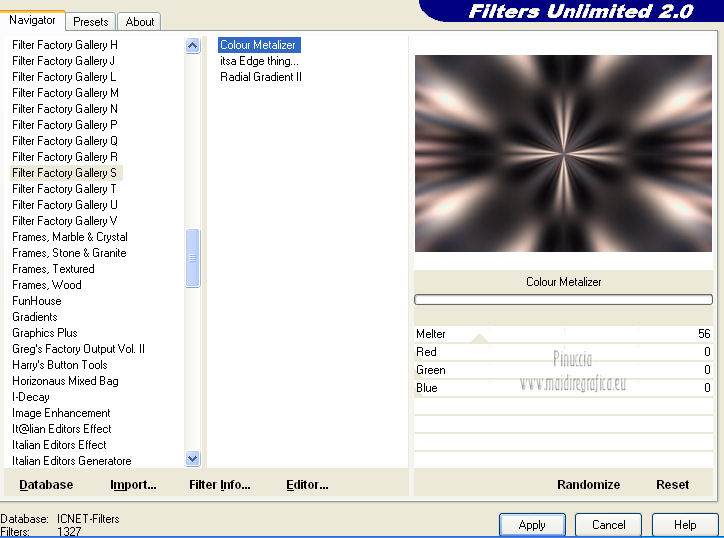Select Filter Factory Gallery J
Viewport: 724px width, 538px height.
63,61
